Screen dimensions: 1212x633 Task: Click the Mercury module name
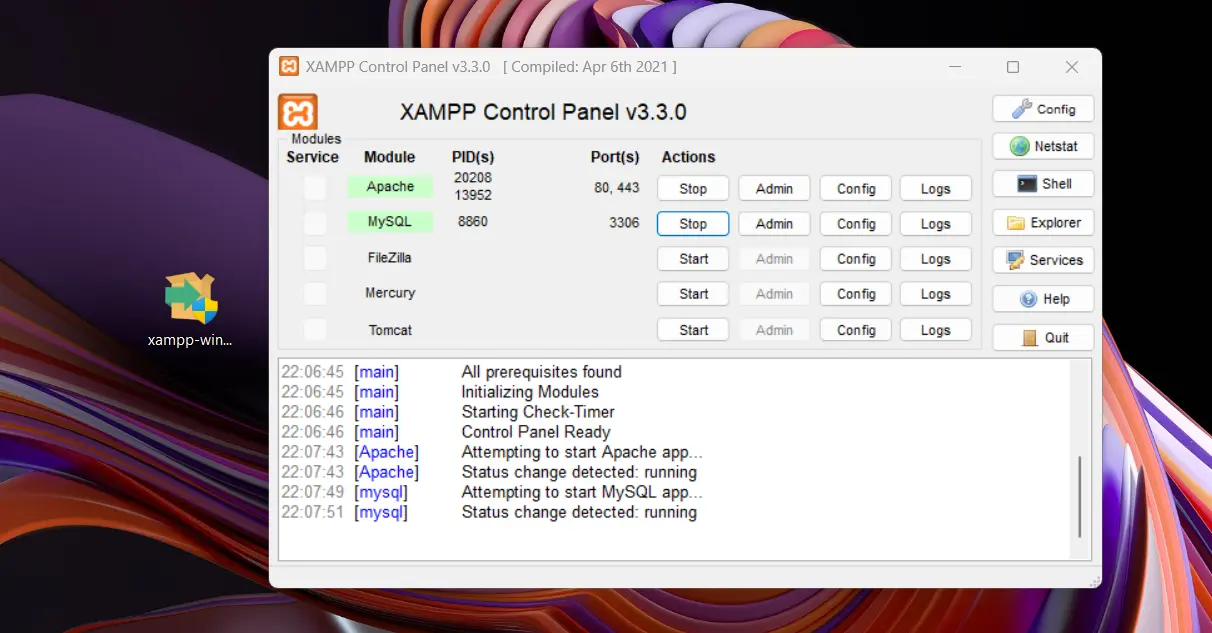[390, 293]
